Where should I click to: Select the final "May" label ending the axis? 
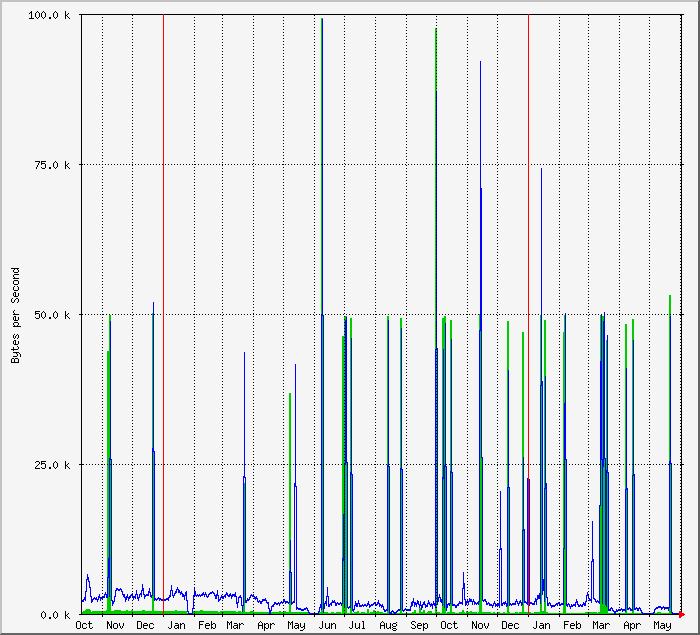click(662, 625)
